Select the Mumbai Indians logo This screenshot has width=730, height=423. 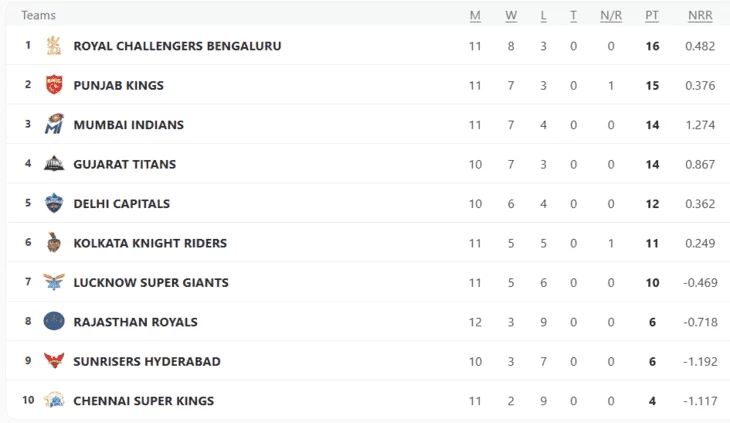point(54,124)
